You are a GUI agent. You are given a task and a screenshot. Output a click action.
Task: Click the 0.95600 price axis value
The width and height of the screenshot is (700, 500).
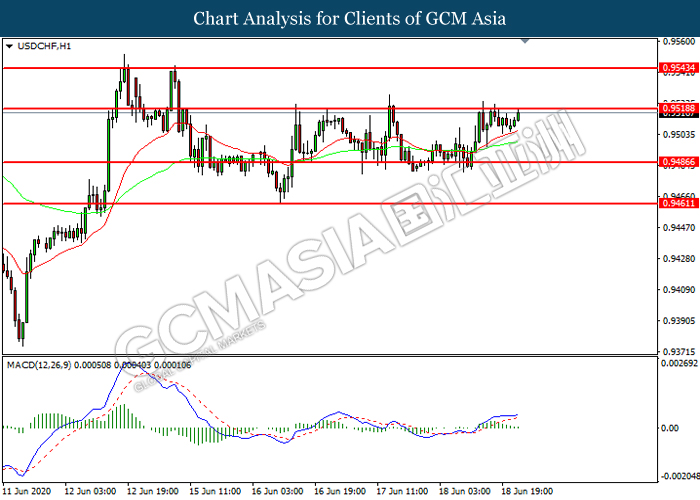click(679, 42)
